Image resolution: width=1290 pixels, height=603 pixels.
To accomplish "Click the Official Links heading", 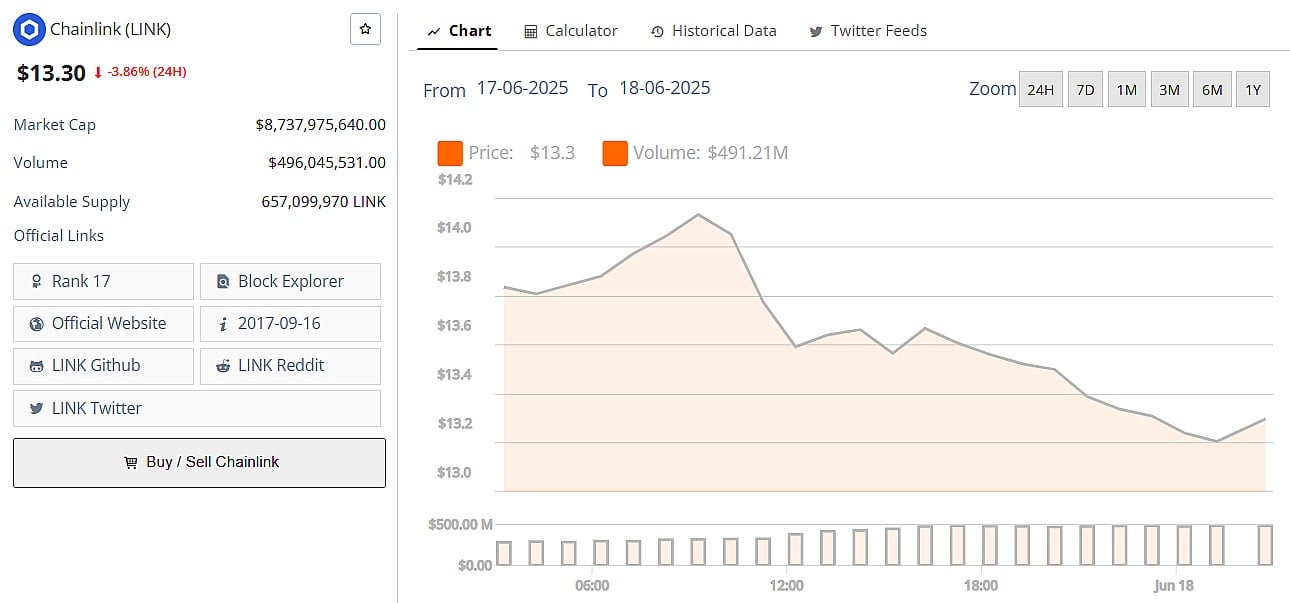I will [59, 236].
